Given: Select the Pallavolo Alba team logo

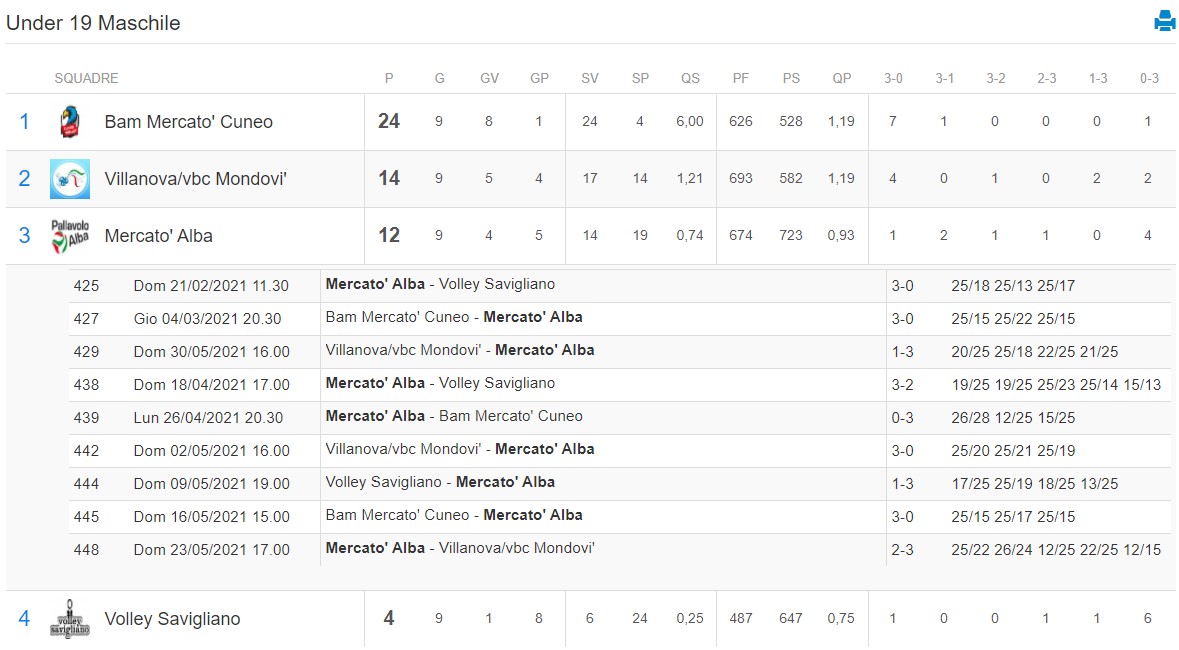Looking at the screenshot, I should (x=70, y=236).
